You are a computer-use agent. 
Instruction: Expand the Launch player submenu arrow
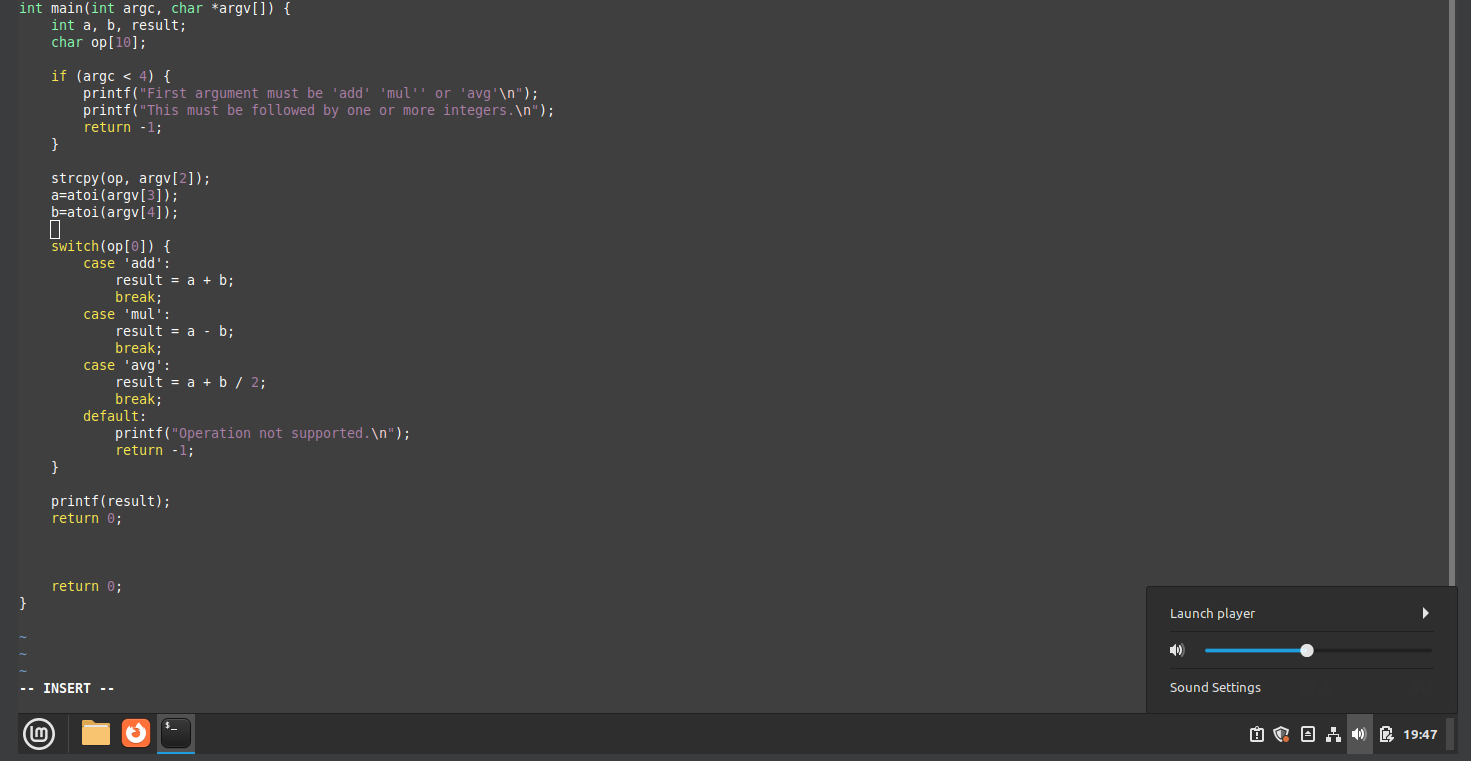point(1425,613)
